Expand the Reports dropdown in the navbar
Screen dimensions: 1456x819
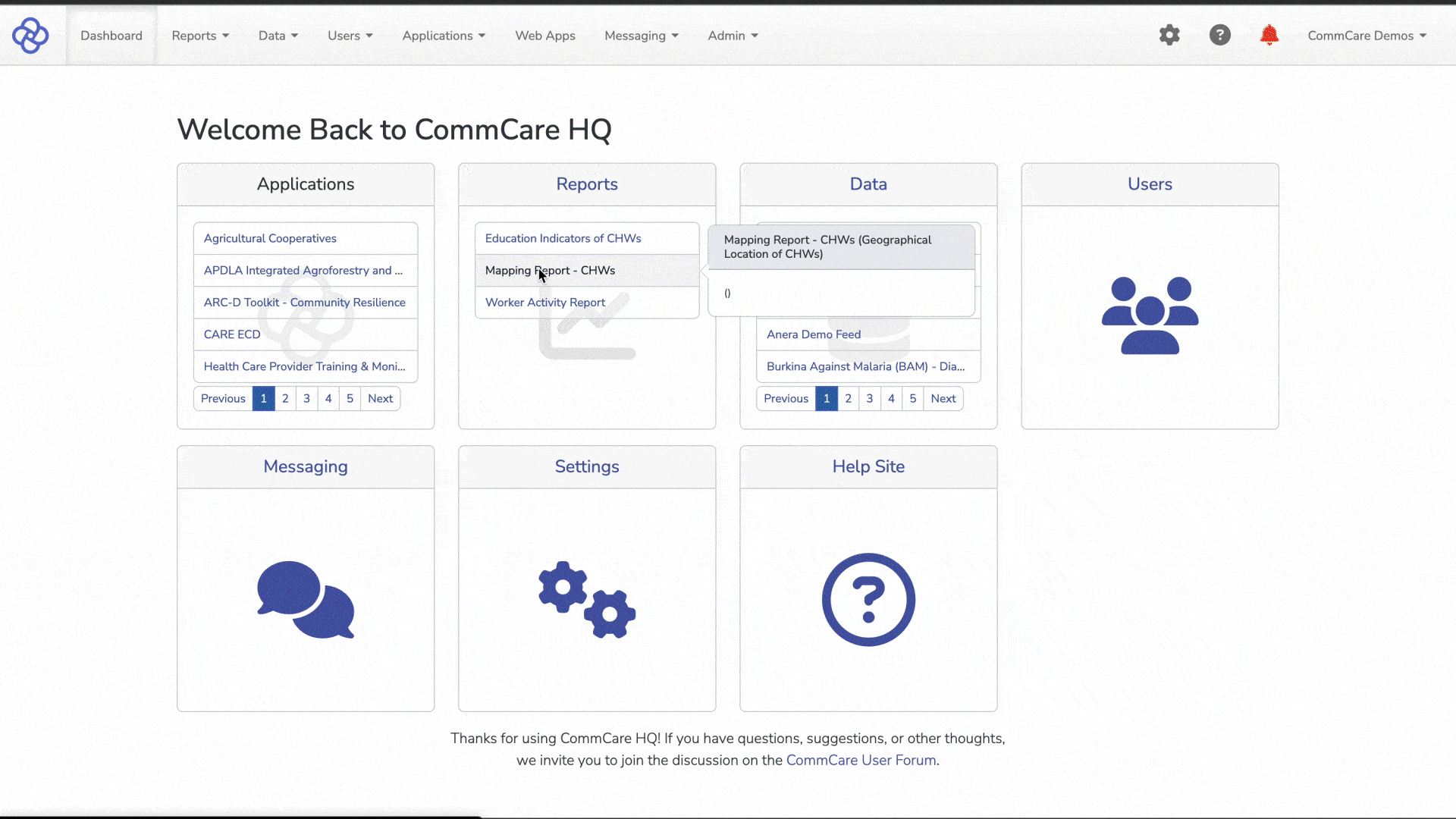199,35
